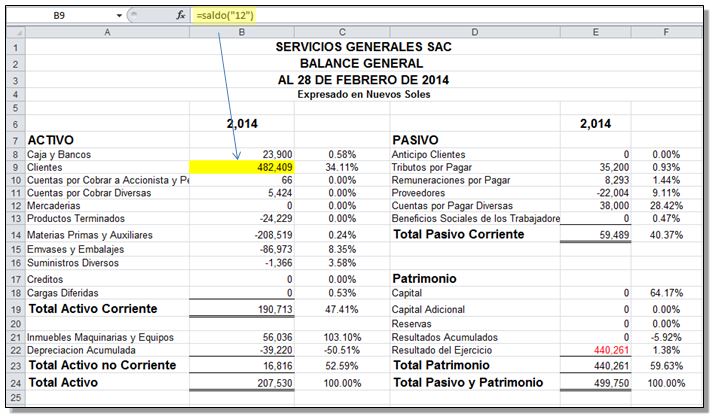Click the 2,014 year header in column B

[242, 124]
